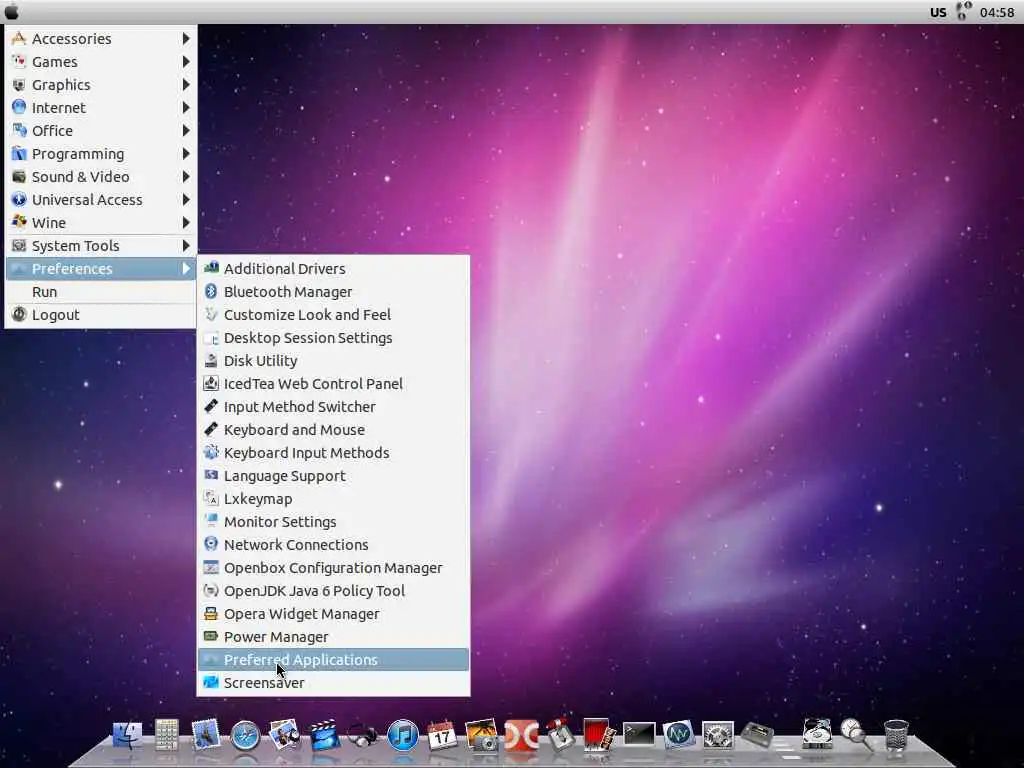Click the Power Manager battery icon
Viewport: 1024px width, 768px height.
pyautogui.click(x=210, y=636)
